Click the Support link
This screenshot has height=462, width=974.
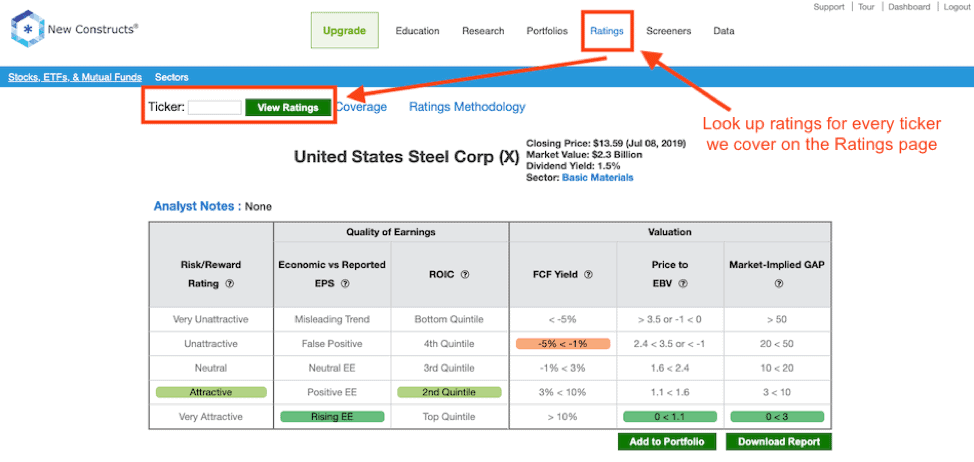pos(829,7)
